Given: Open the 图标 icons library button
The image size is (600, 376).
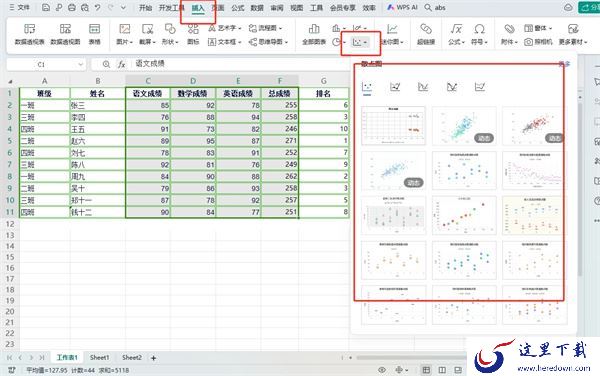Looking at the screenshot, I should click(x=193, y=34).
